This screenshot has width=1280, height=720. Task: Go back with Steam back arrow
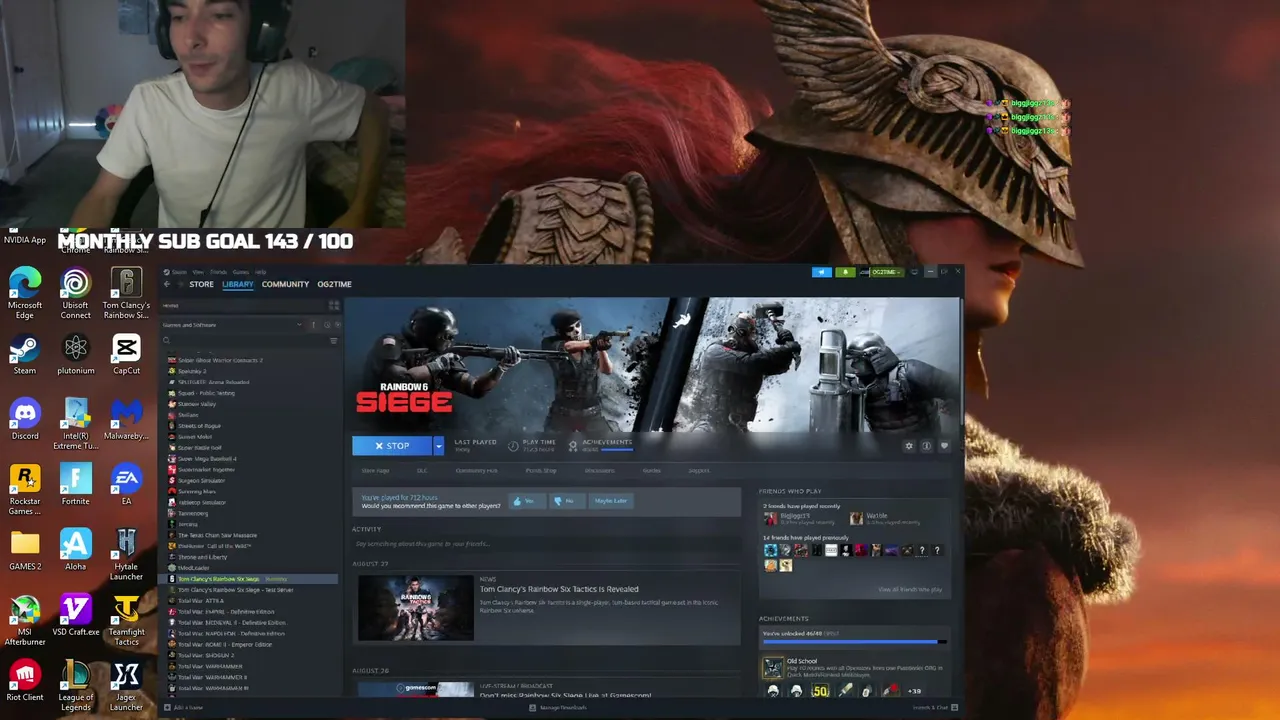coord(167,284)
